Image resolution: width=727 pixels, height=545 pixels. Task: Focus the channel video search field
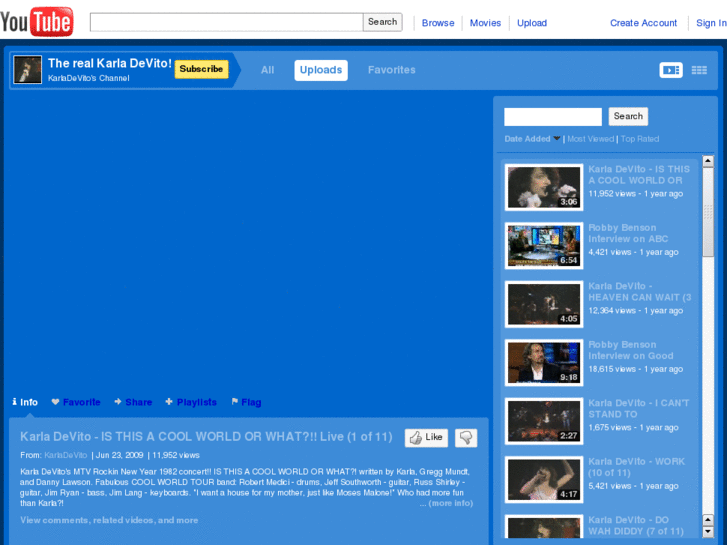[553, 117]
